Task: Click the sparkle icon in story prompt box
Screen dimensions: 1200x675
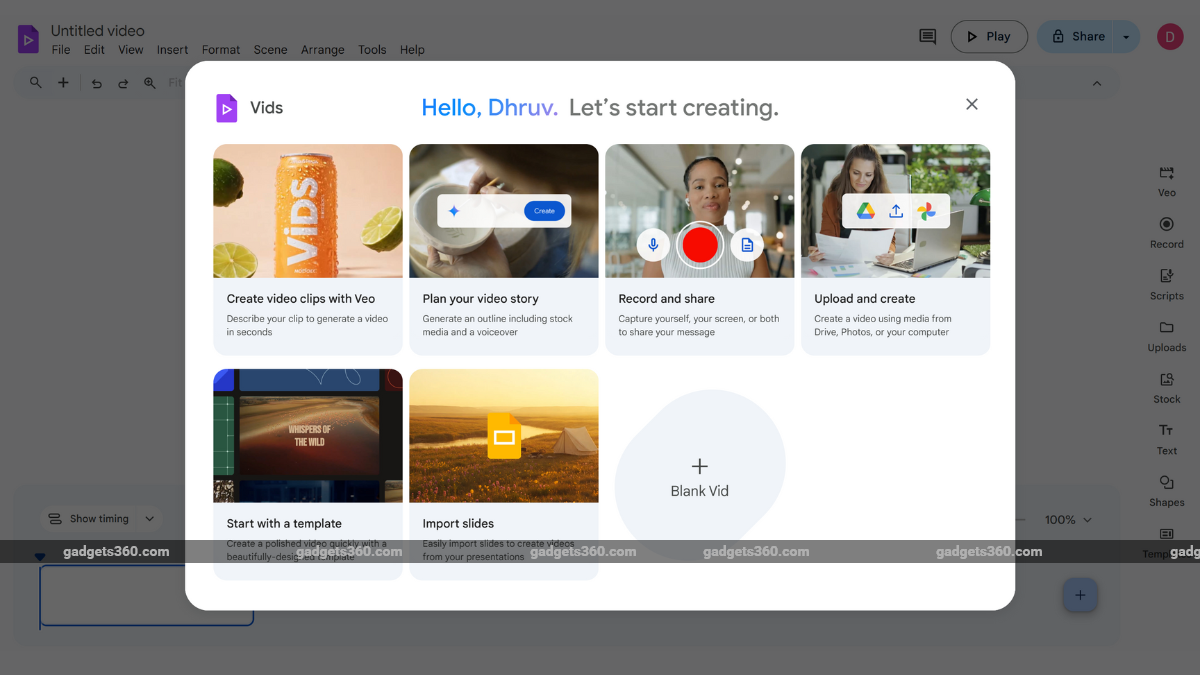Action: point(454,211)
